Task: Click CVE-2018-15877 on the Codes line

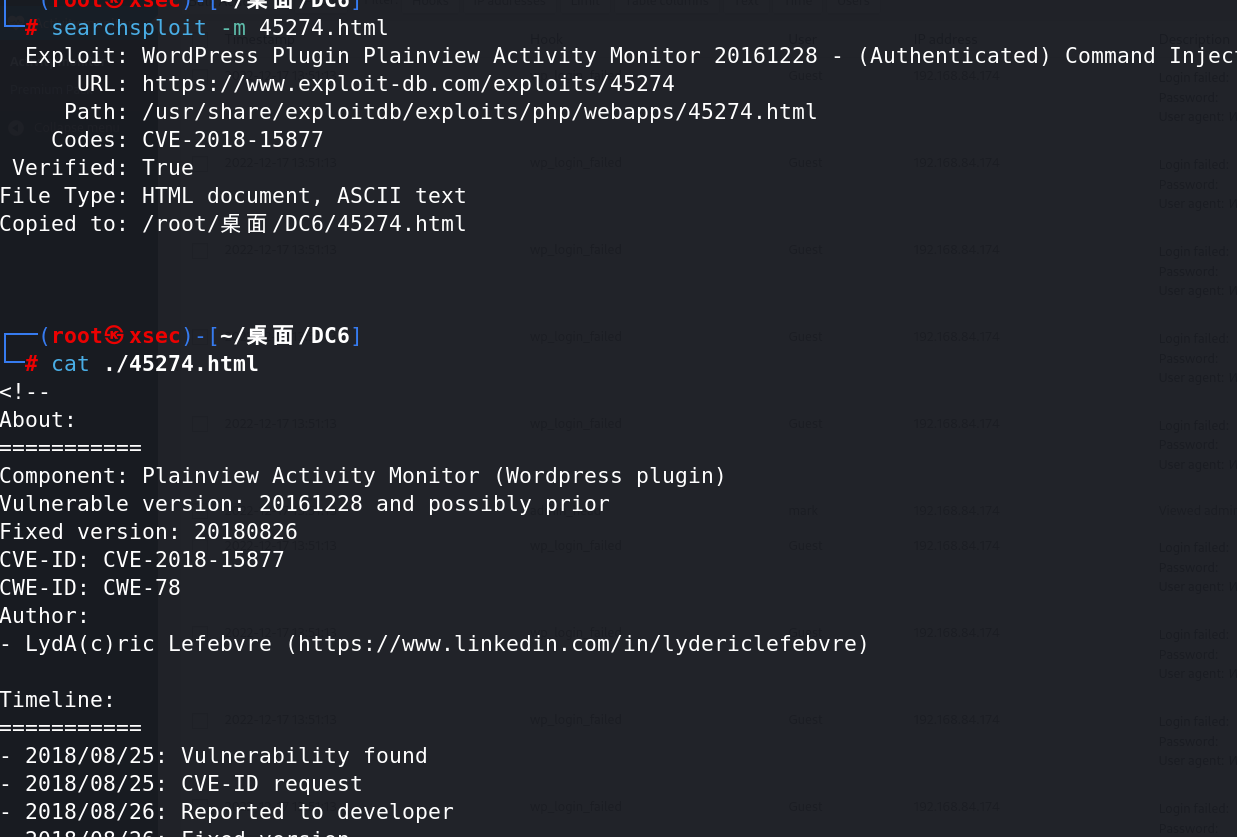Action: (233, 140)
